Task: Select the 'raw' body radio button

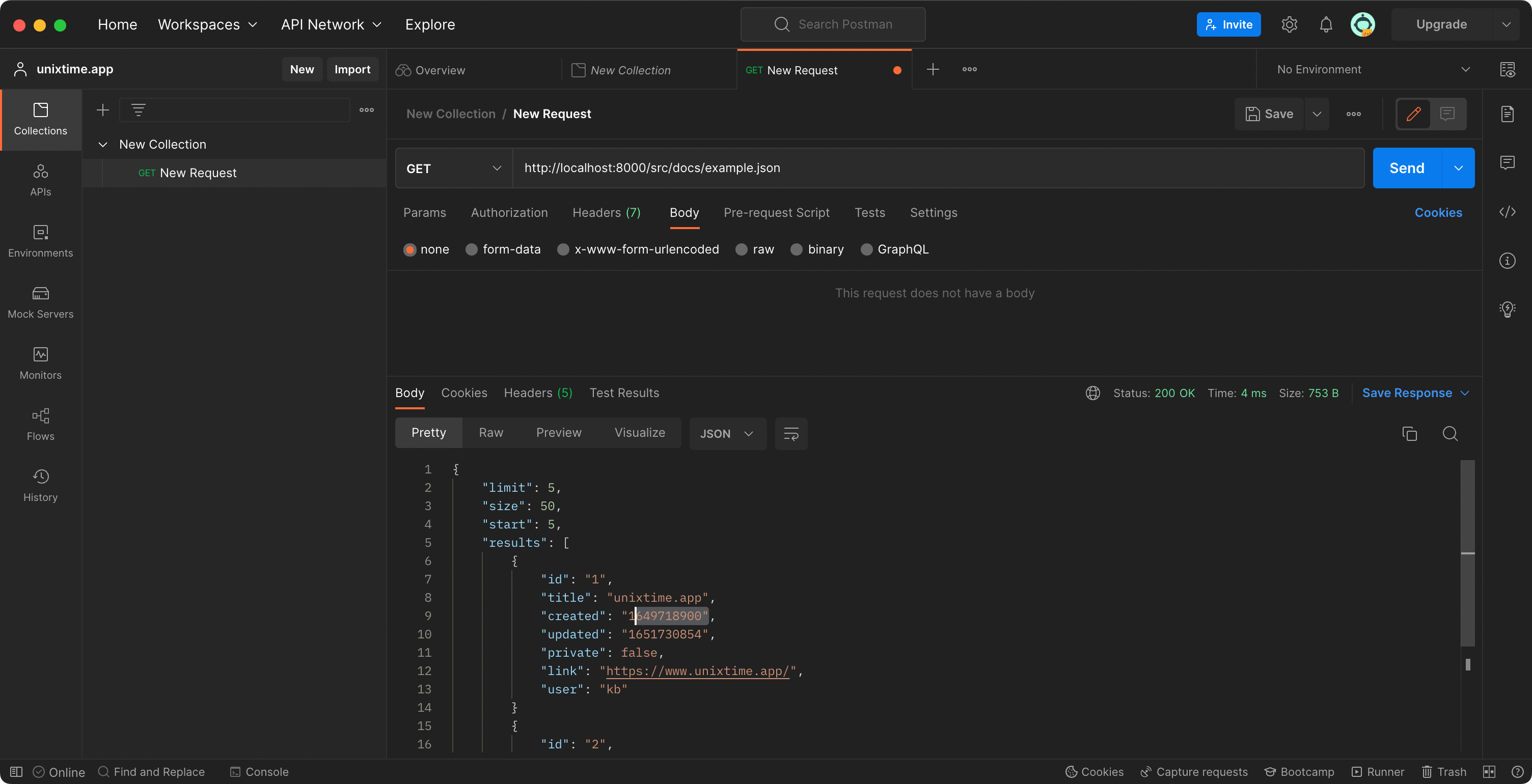Action: (742, 249)
